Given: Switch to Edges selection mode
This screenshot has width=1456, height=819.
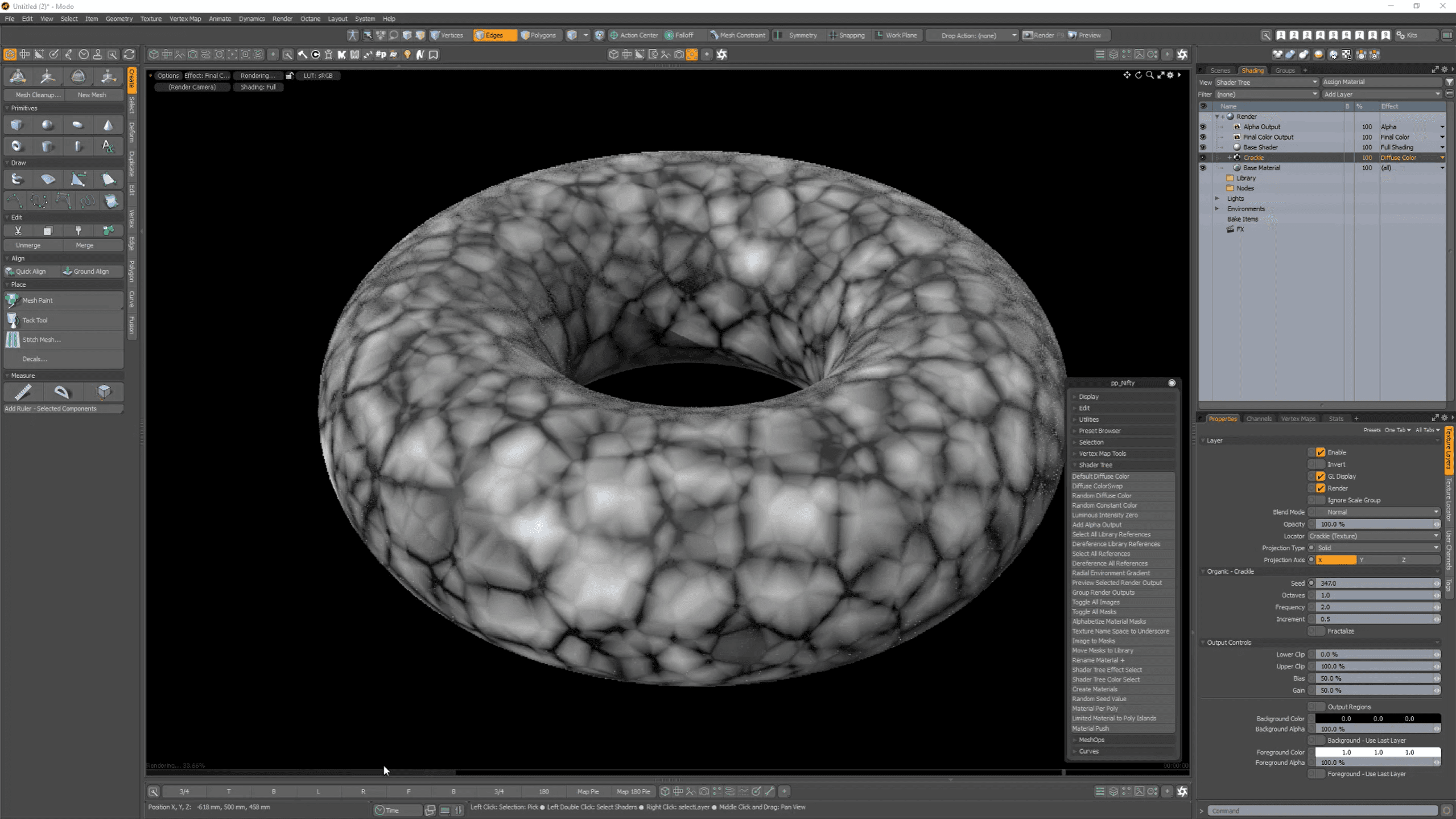Looking at the screenshot, I should (x=494, y=35).
